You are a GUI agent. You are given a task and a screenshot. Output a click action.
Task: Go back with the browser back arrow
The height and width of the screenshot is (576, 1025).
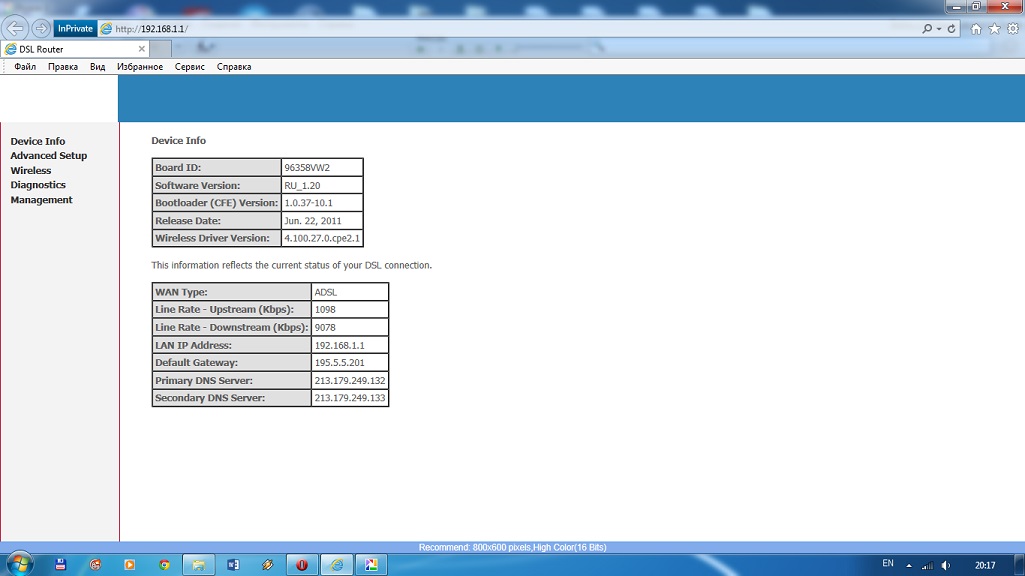15,28
